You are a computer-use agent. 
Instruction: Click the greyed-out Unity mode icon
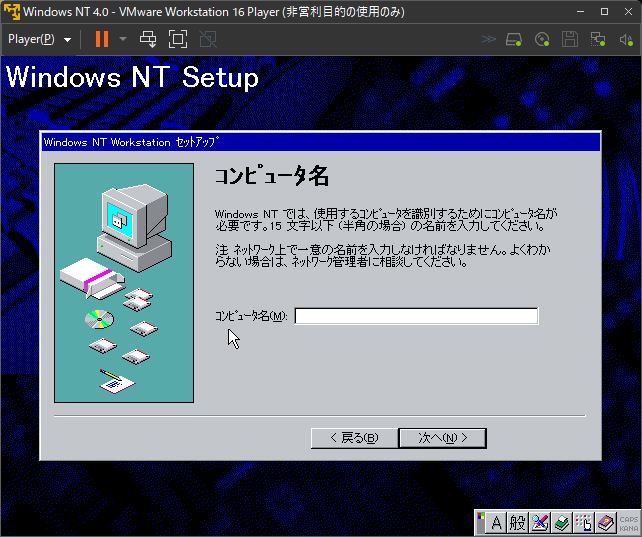[x=208, y=39]
